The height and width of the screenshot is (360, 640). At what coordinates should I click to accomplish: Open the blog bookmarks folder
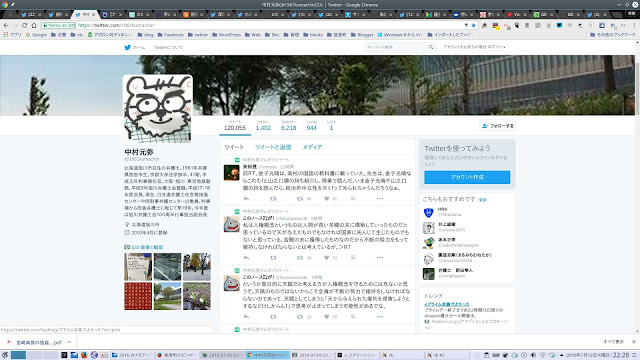(x=145, y=35)
